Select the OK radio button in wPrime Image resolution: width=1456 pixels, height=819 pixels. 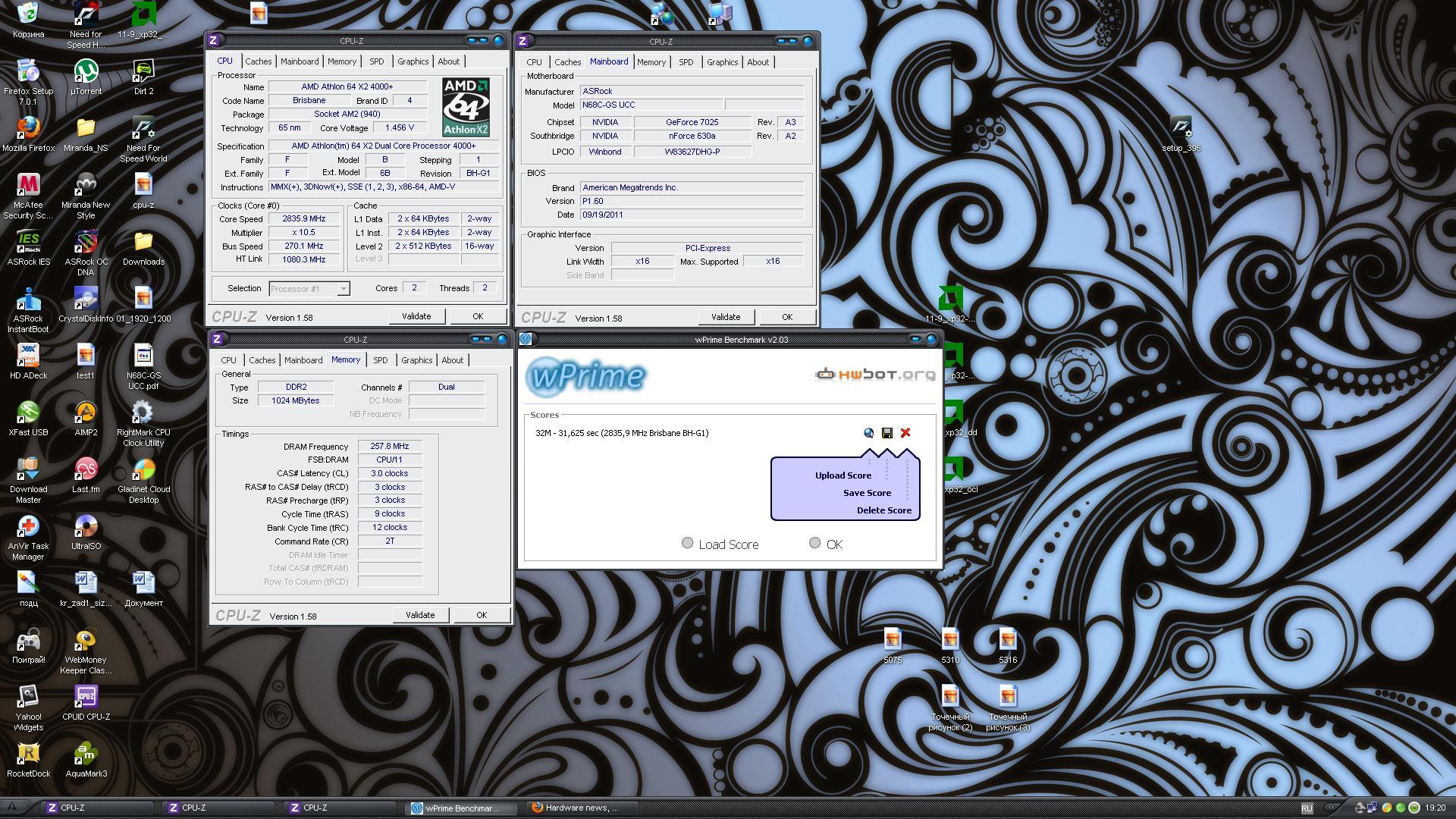(x=814, y=543)
